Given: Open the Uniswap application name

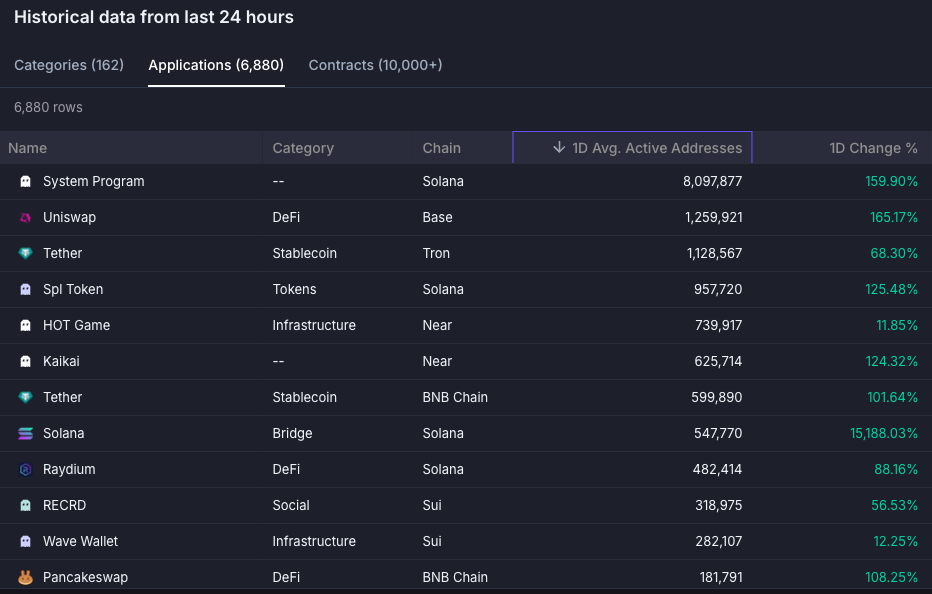Looking at the screenshot, I should [69, 218].
